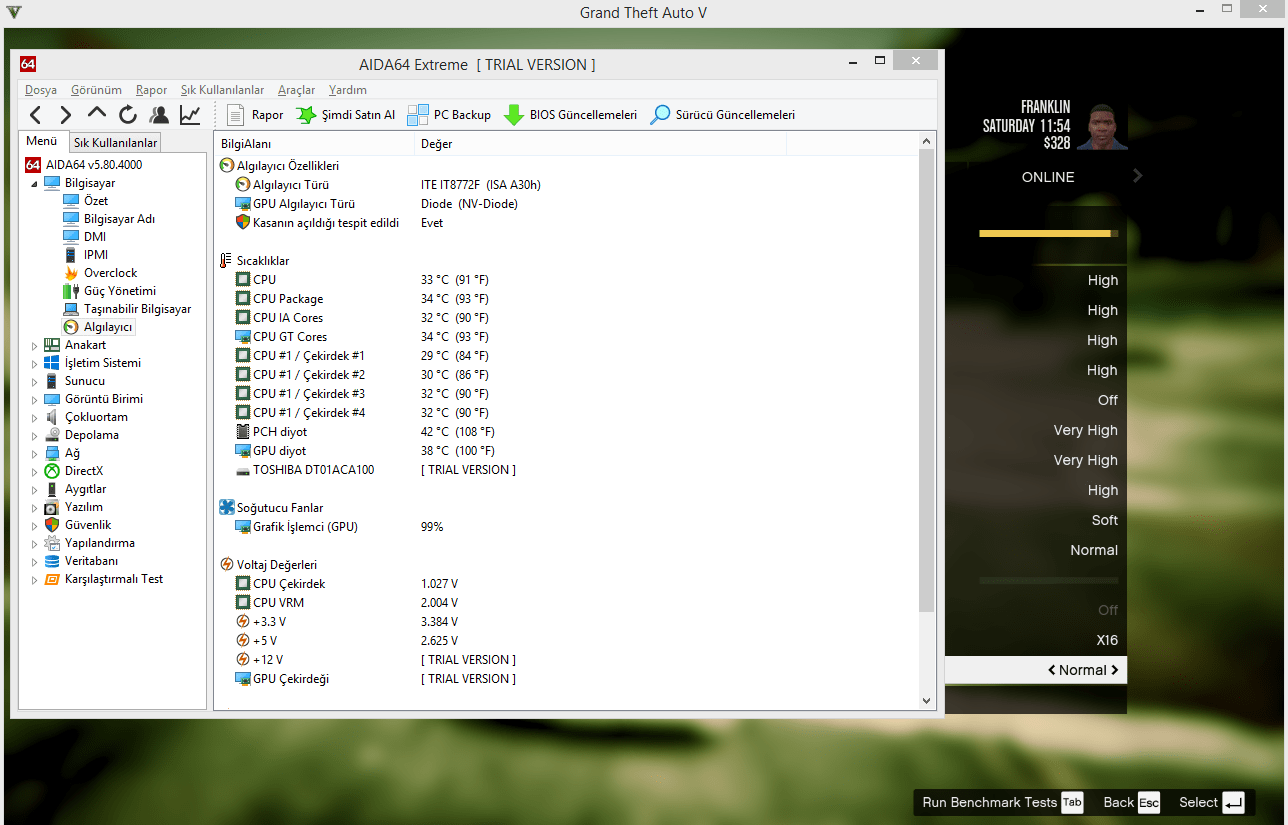Open the Overclock page in the tree
Screen dimensions: 1288x825
(x=110, y=273)
